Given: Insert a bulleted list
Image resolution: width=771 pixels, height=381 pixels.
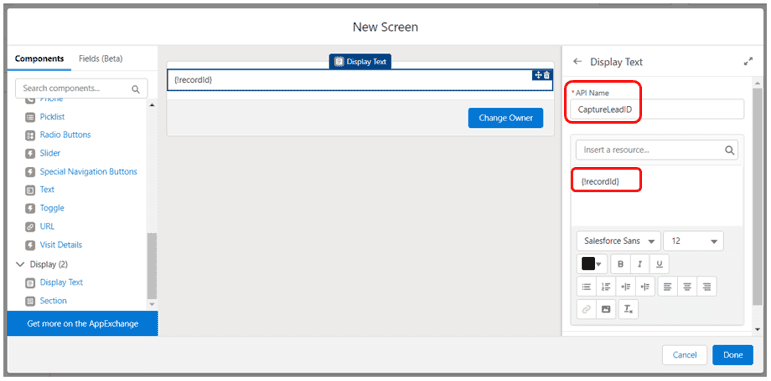Looking at the screenshot, I should click(x=586, y=286).
